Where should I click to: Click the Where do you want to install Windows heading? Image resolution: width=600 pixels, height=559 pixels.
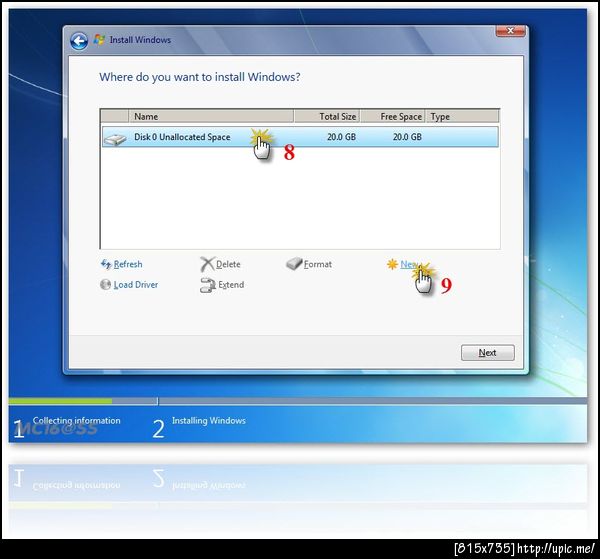click(200, 77)
